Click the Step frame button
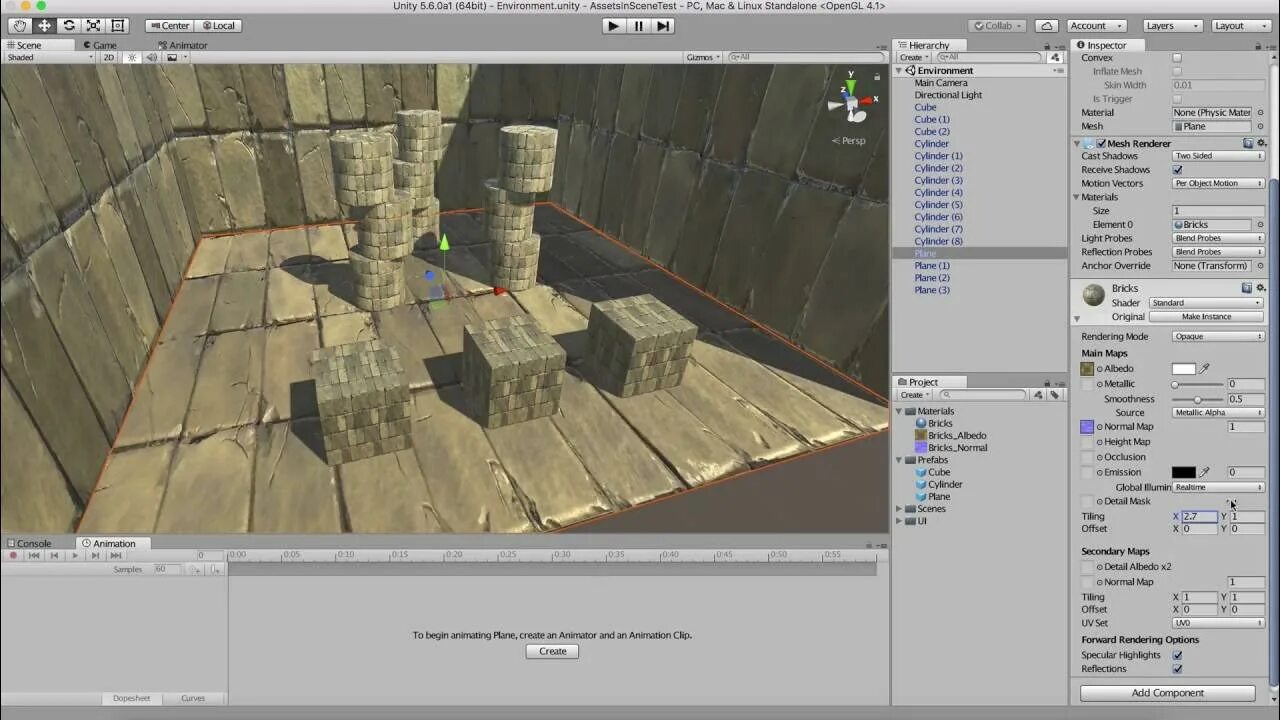Image resolution: width=1280 pixels, height=720 pixels. [663, 26]
